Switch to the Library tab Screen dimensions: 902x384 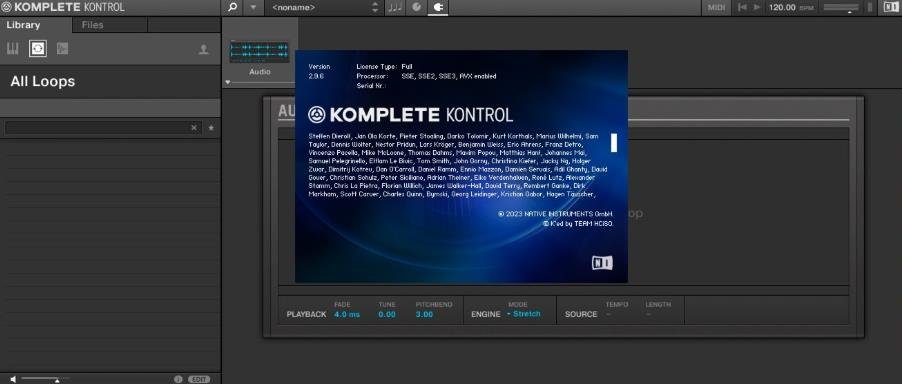click(24, 25)
